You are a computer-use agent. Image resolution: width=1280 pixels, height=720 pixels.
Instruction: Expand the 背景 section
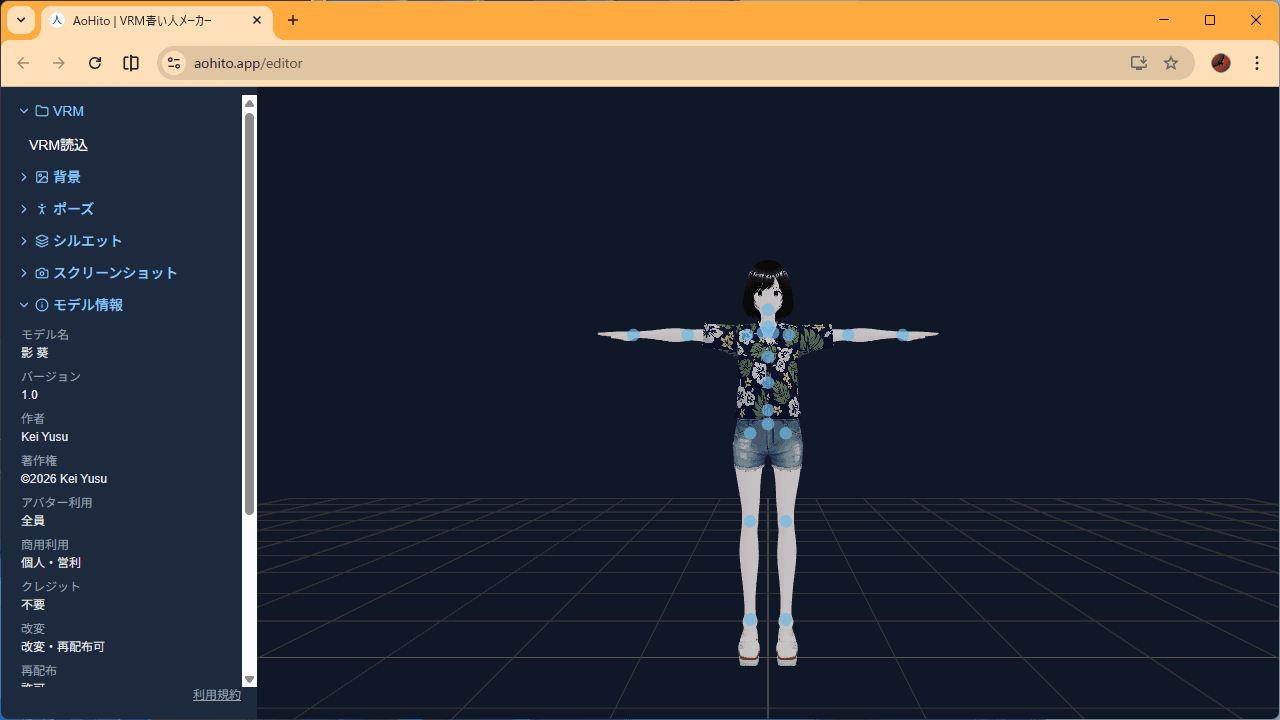pyautogui.click(x=23, y=176)
